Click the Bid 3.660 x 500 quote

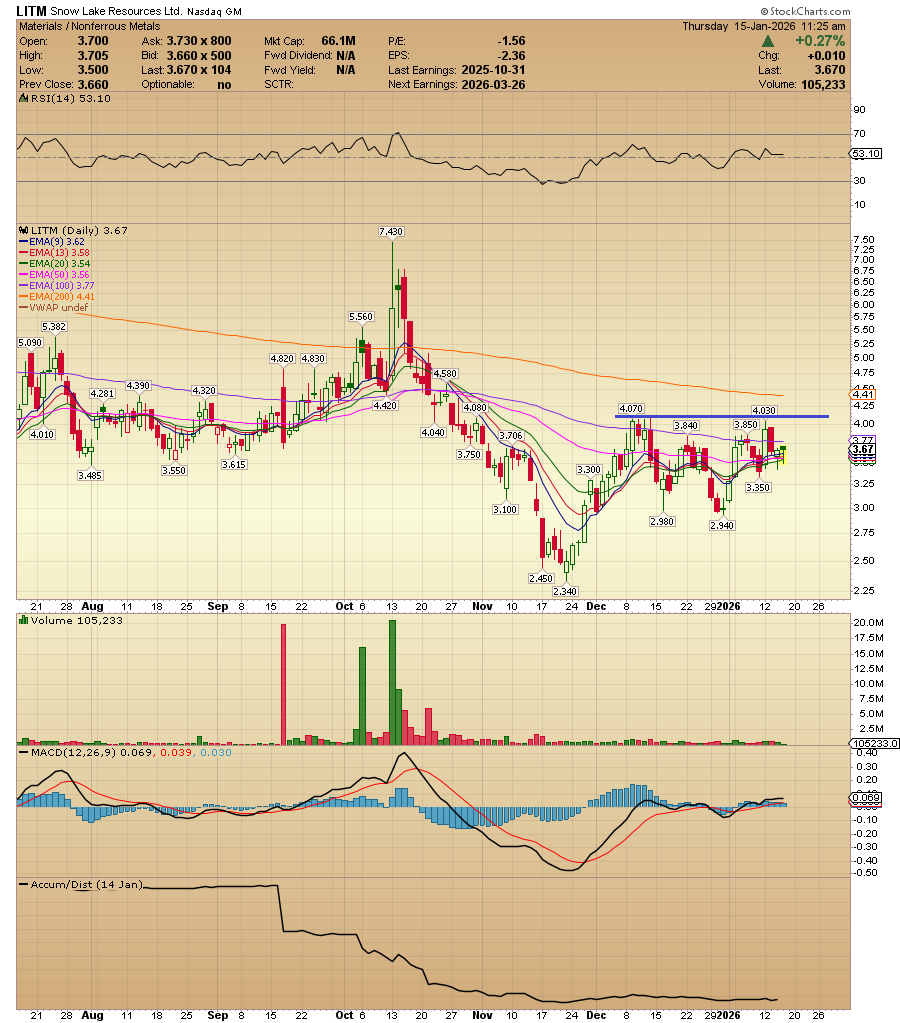[x=199, y=56]
